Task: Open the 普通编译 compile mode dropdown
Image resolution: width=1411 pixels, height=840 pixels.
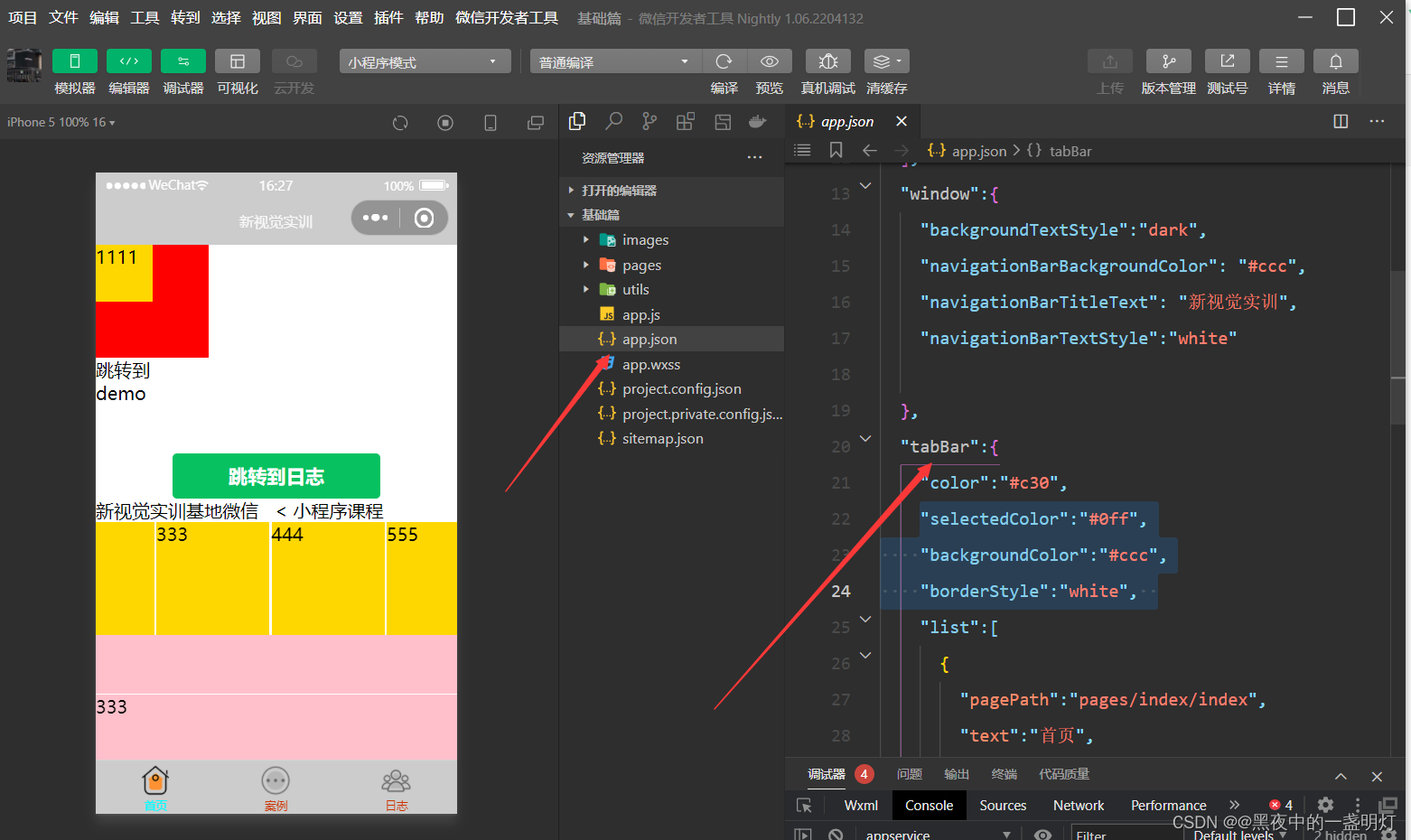Action: [x=615, y=61]
